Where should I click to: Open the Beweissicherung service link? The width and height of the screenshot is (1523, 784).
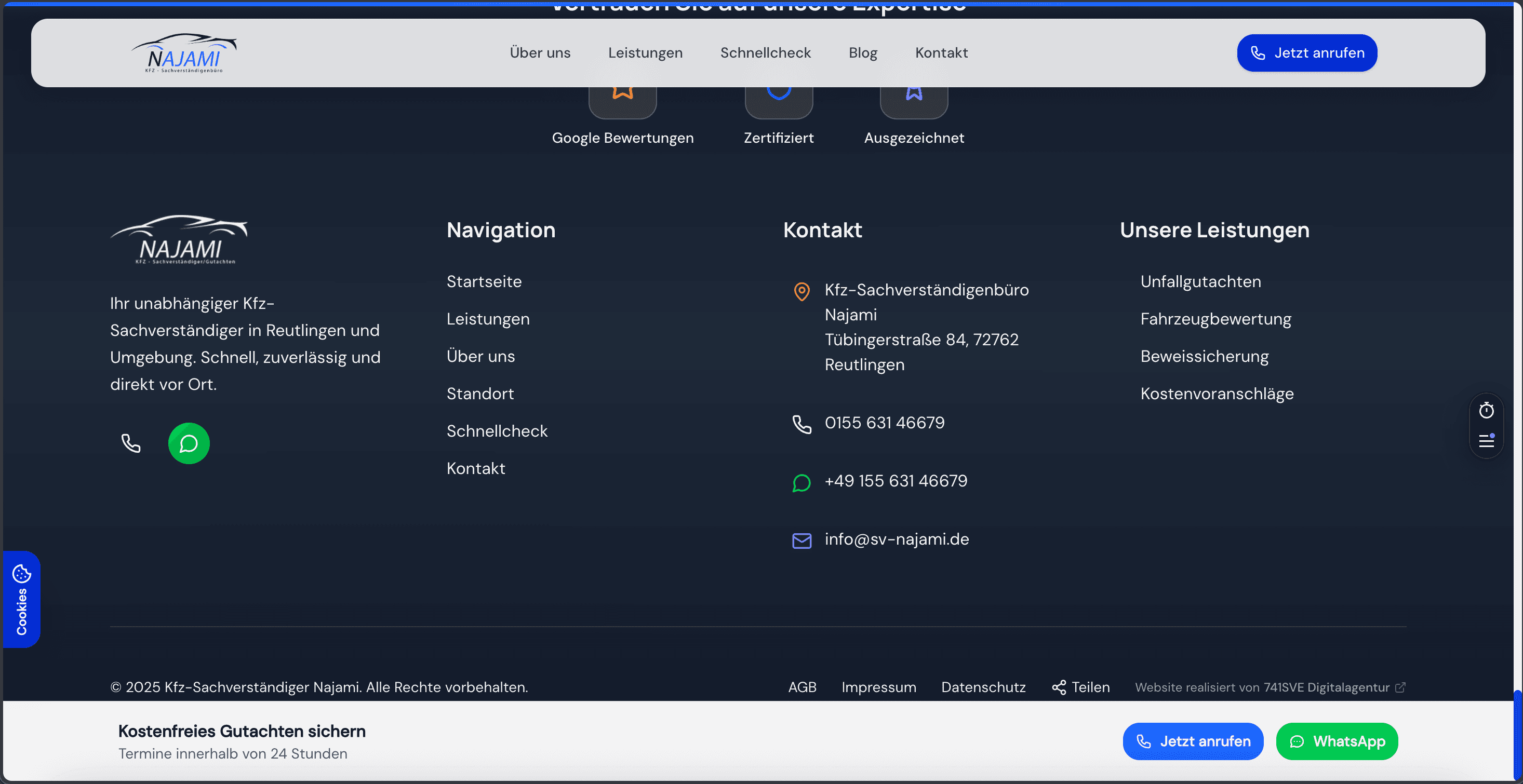click(1205, 356)
